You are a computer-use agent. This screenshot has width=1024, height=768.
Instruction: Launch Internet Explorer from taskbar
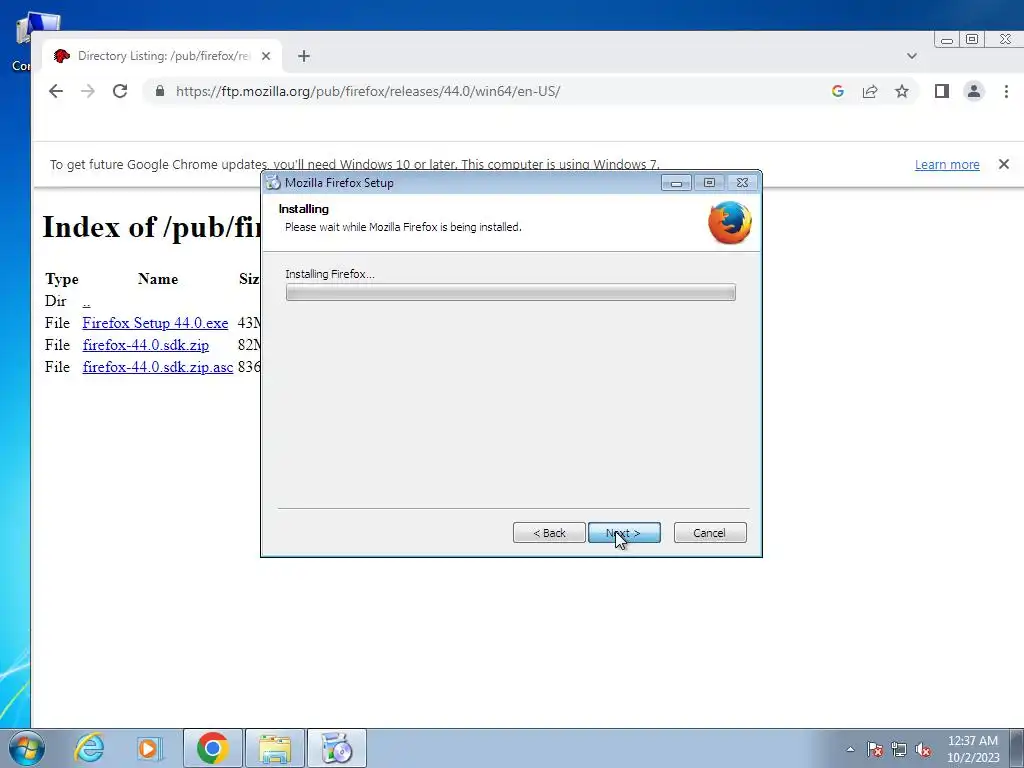coord(89,748)
